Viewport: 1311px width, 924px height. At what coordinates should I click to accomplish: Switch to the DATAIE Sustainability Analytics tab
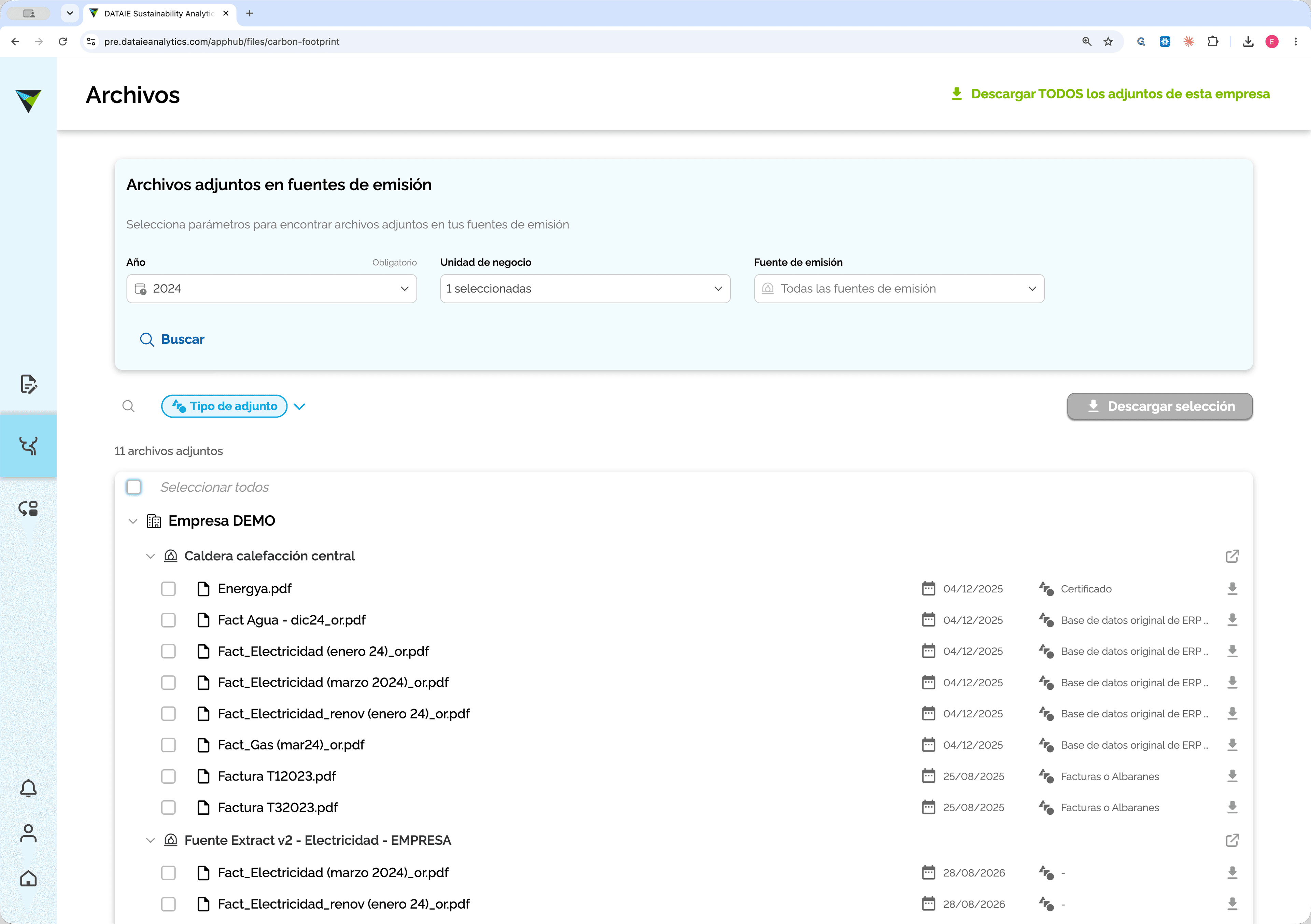click(x=159, y=13)
